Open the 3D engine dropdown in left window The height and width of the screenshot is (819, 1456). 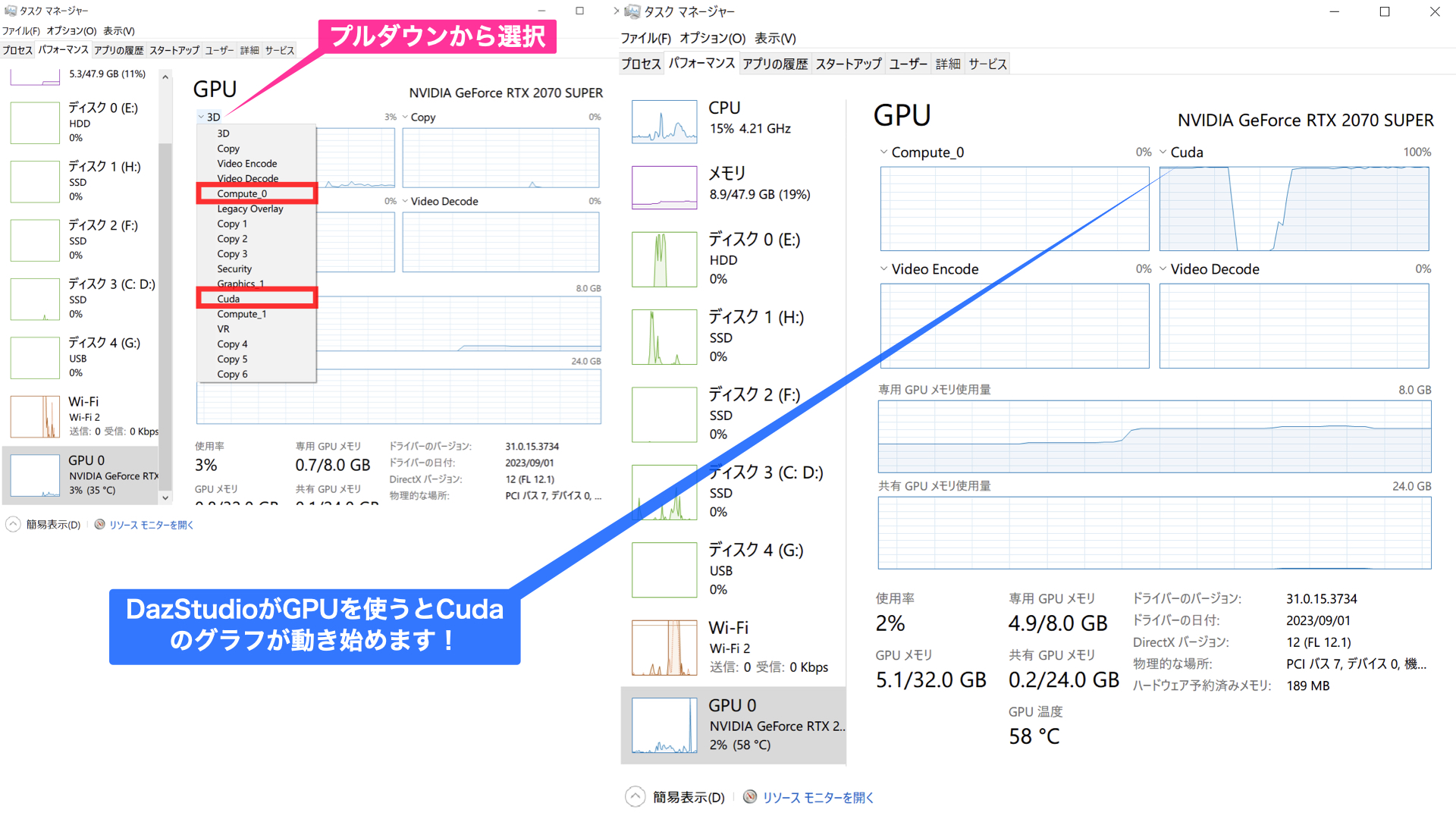[209, 117]
